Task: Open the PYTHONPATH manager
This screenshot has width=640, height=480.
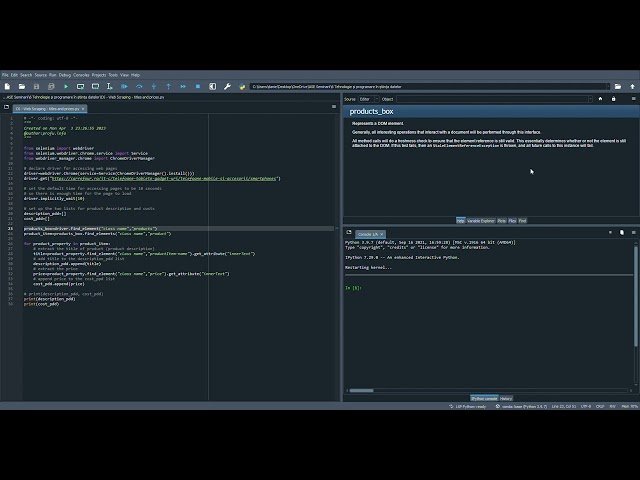Action: click(242, 87)
